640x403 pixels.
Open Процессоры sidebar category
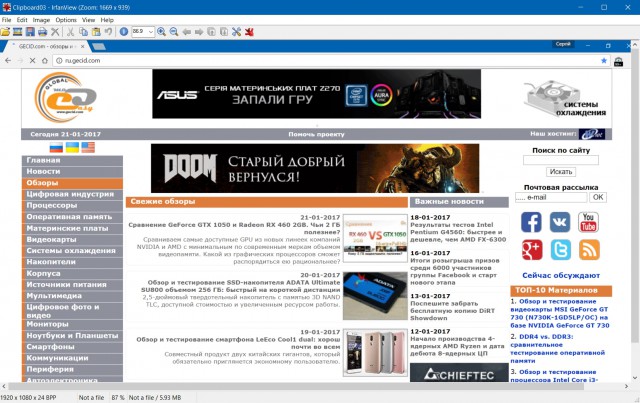72,205
